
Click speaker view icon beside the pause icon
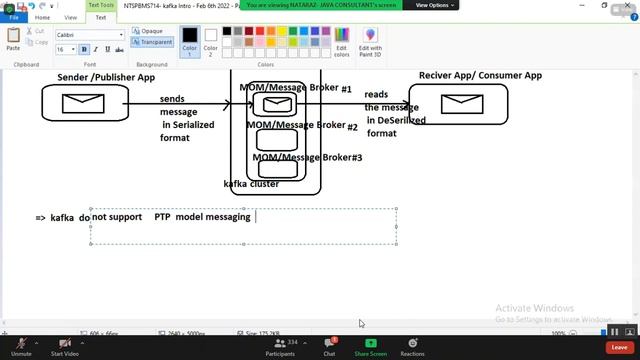pos(629,332)
